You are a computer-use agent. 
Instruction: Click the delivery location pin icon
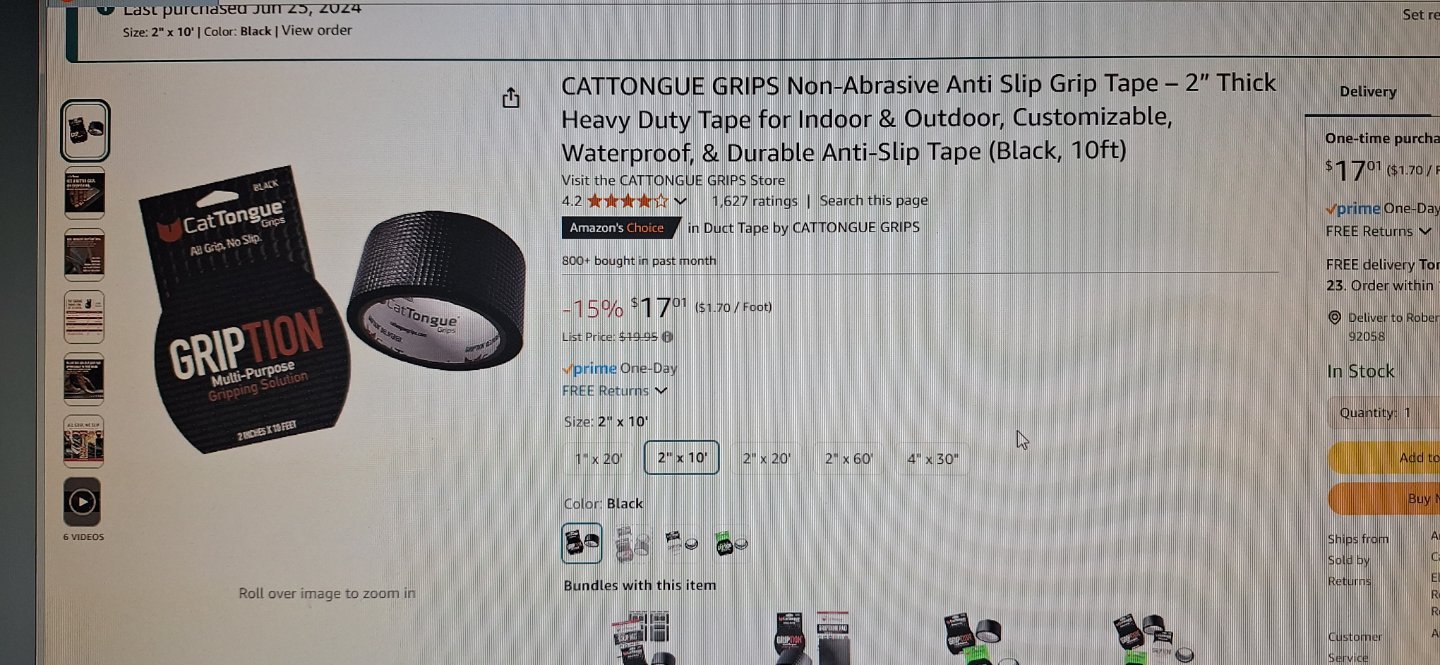[x=1335, y=318]
